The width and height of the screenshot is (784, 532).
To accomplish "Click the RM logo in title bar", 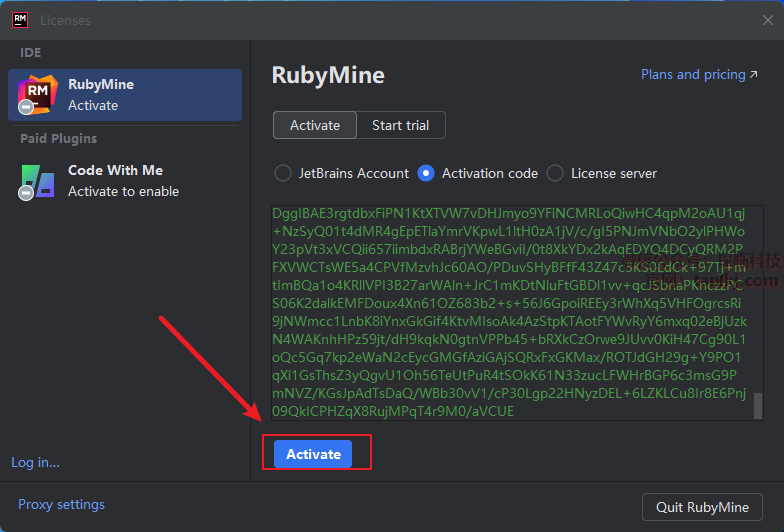I will tap(19, 20).
